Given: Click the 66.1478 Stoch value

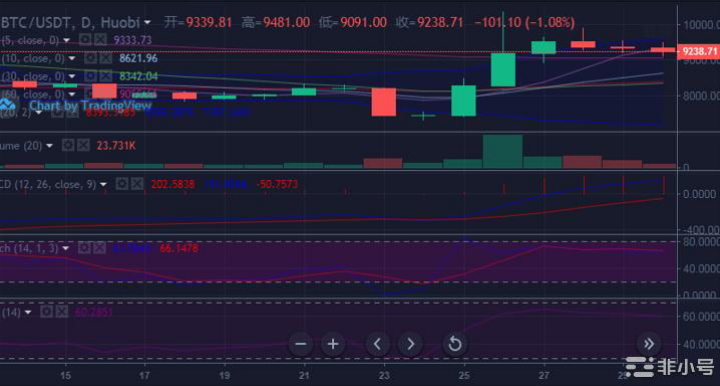Looking at the screenshot, I should 179,248.
